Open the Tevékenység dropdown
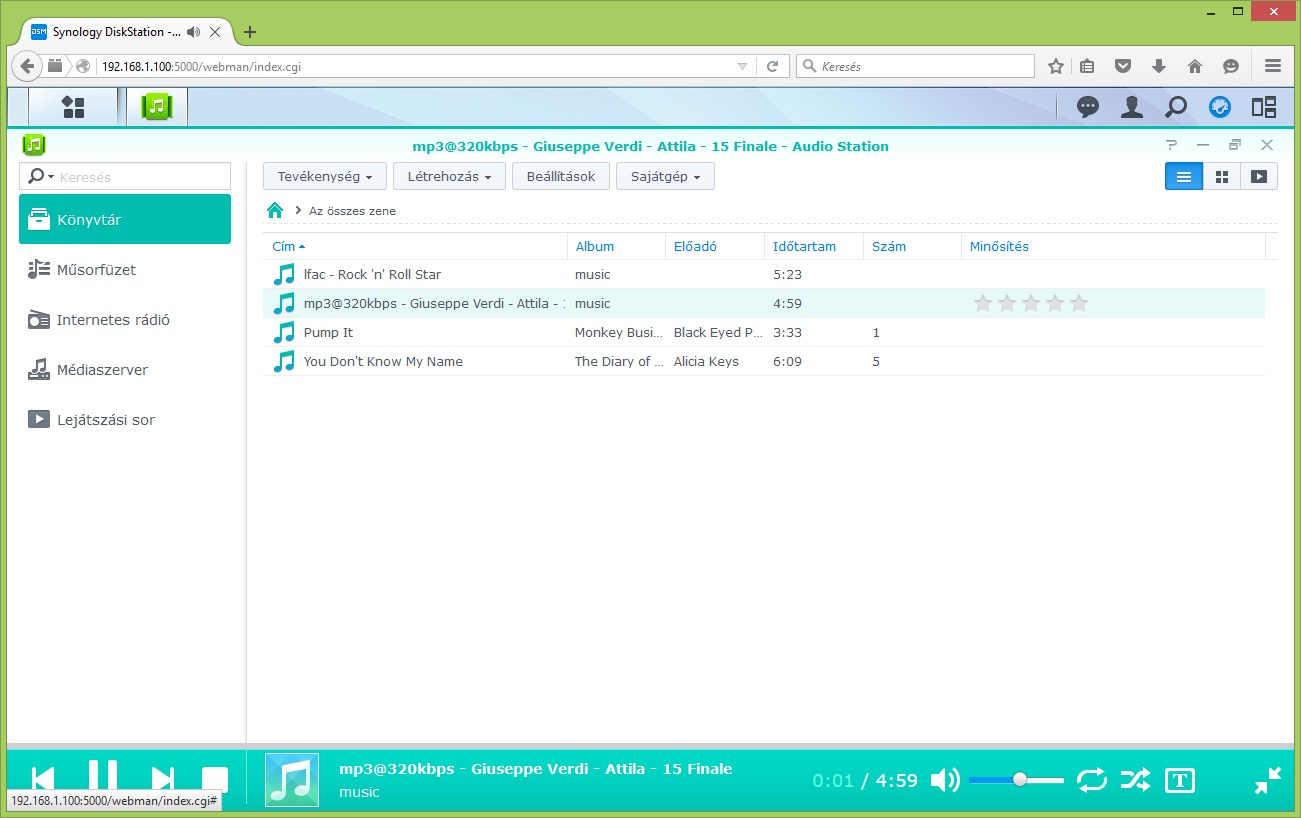Screen dimensions: 1301x818 pos(325,176)
